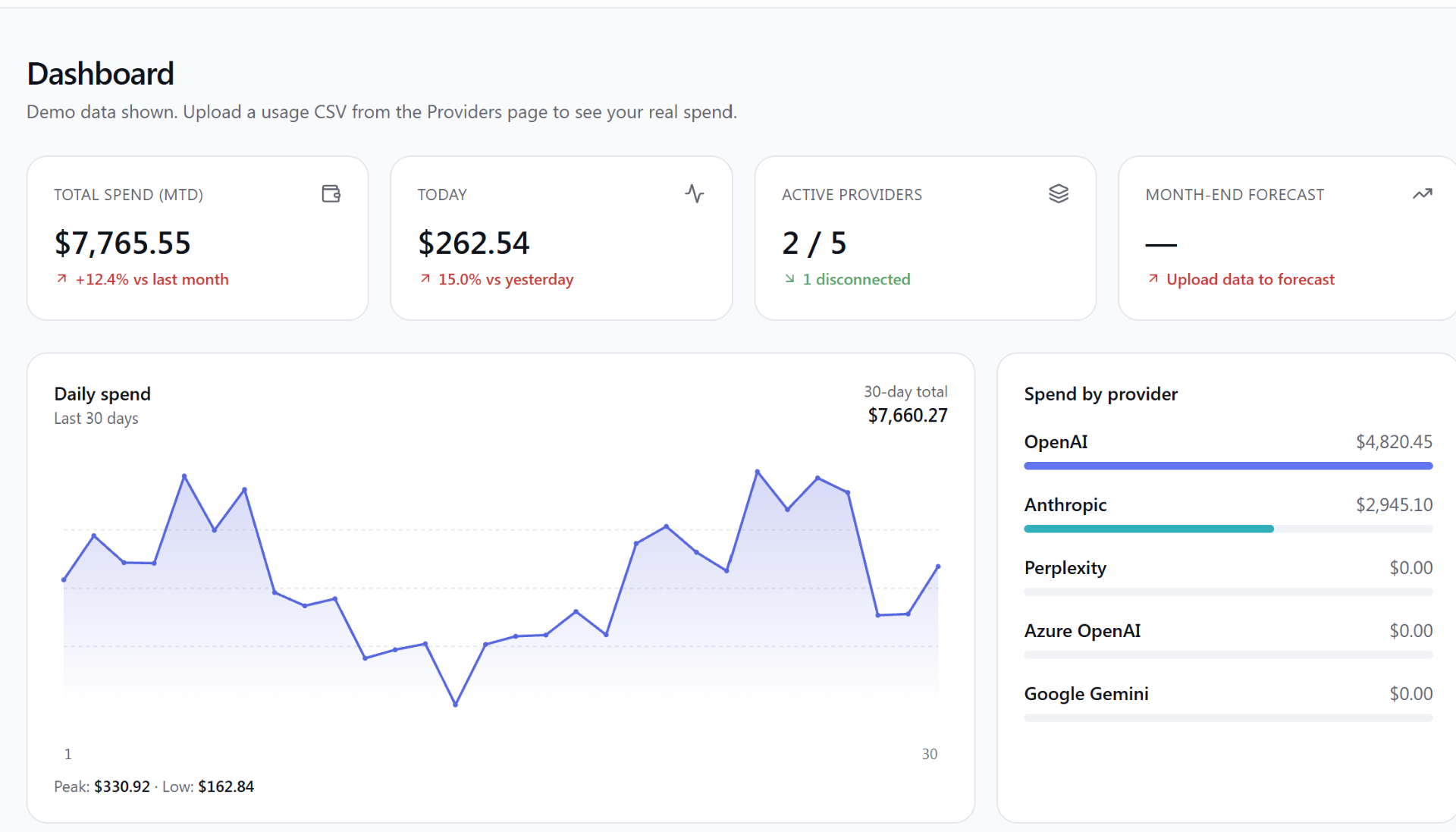Click the $262.54 today value
1456x832 pixels.
point(474,243)
